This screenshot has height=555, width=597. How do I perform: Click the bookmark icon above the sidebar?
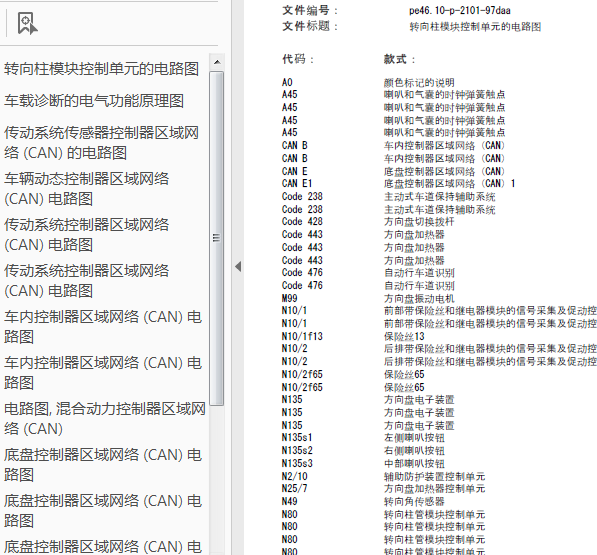coord(27,23)
